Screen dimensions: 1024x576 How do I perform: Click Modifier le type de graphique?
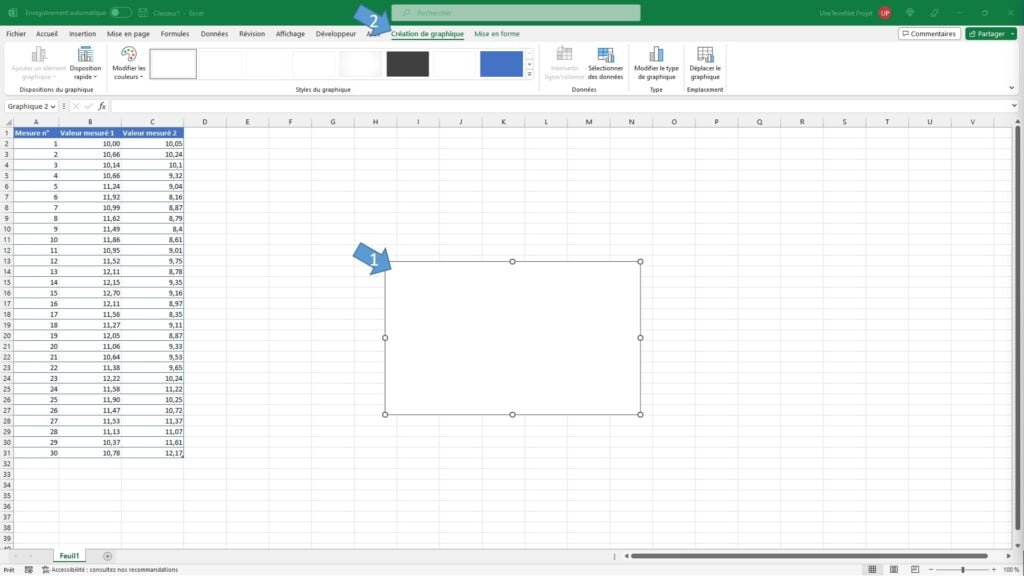pos(656,63)
